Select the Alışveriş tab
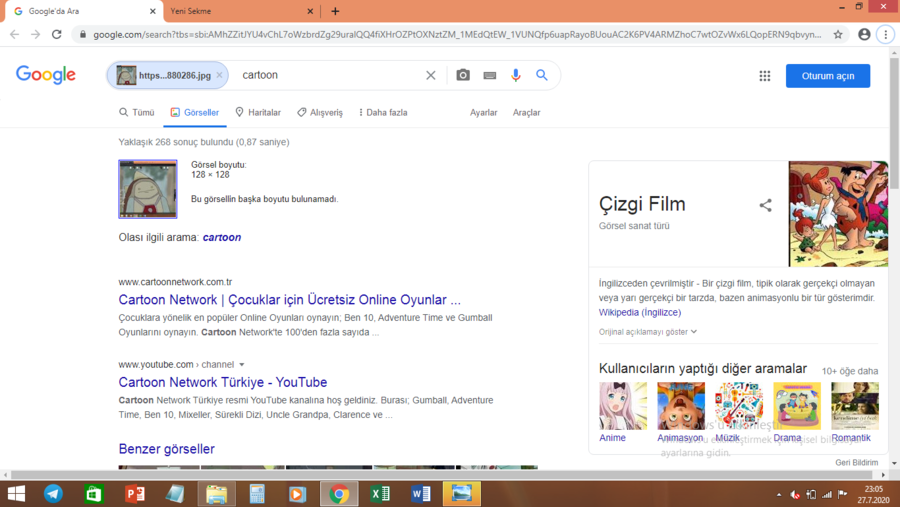The height and width of the screenshot is (507, 900). coord(320,113)
